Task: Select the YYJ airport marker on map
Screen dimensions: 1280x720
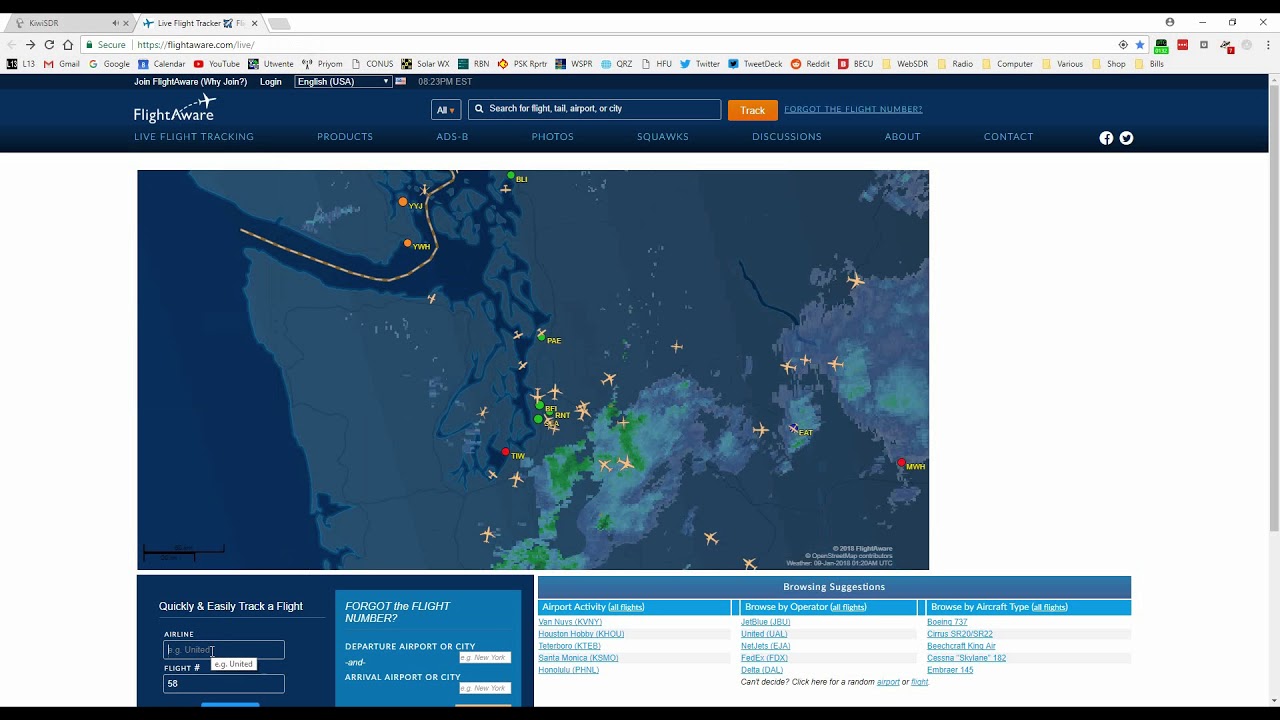Action: (403, 202)
